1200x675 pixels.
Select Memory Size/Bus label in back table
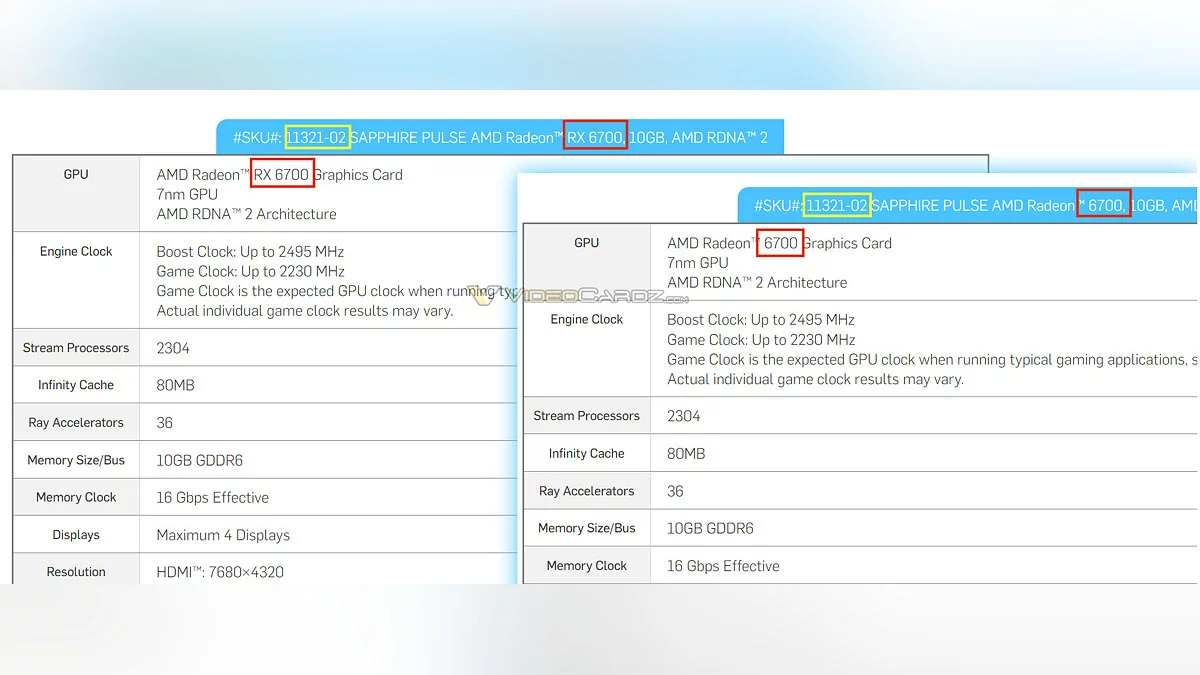76,460
